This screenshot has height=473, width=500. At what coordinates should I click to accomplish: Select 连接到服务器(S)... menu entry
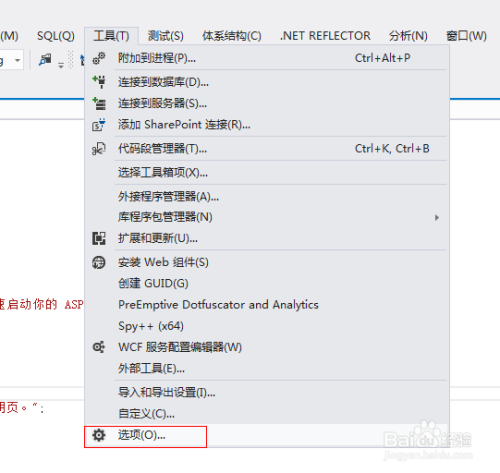pyautogui.click(x=267, y=103)
